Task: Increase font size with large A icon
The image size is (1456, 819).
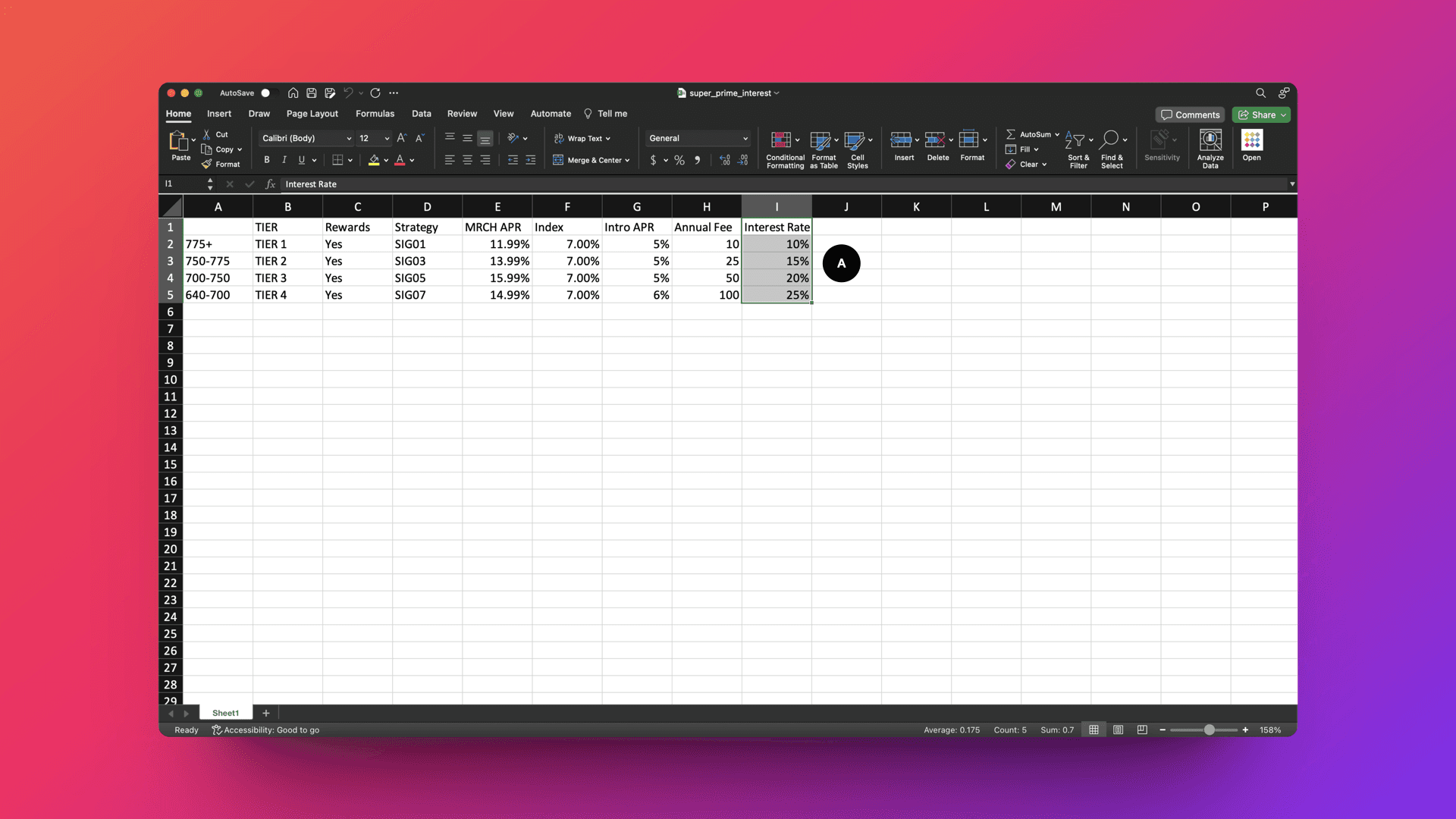Action: tap(401, 138)
